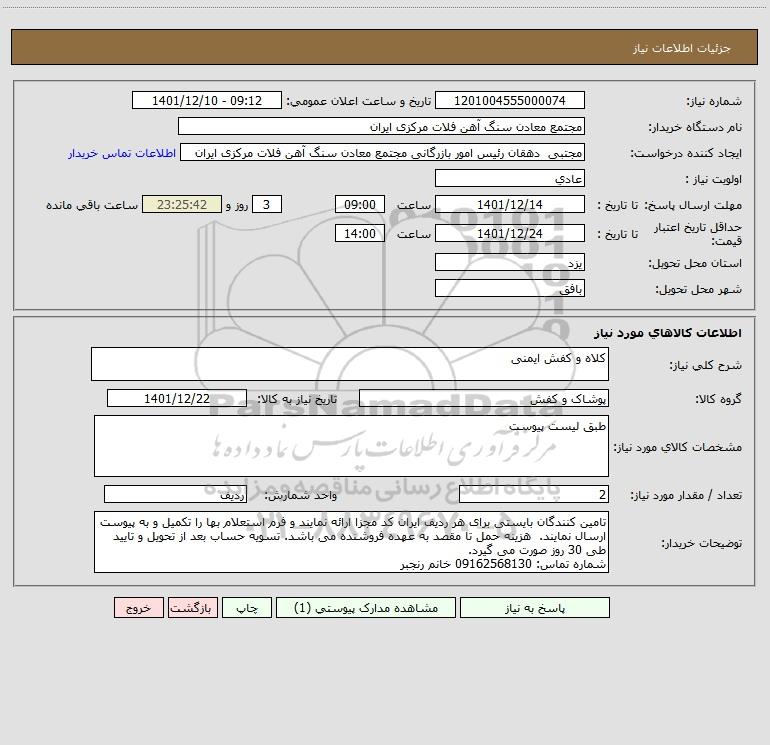Screen dimensions: 770x745
Task: Click the واحد شمارش label
Action: tap(301, 496)
